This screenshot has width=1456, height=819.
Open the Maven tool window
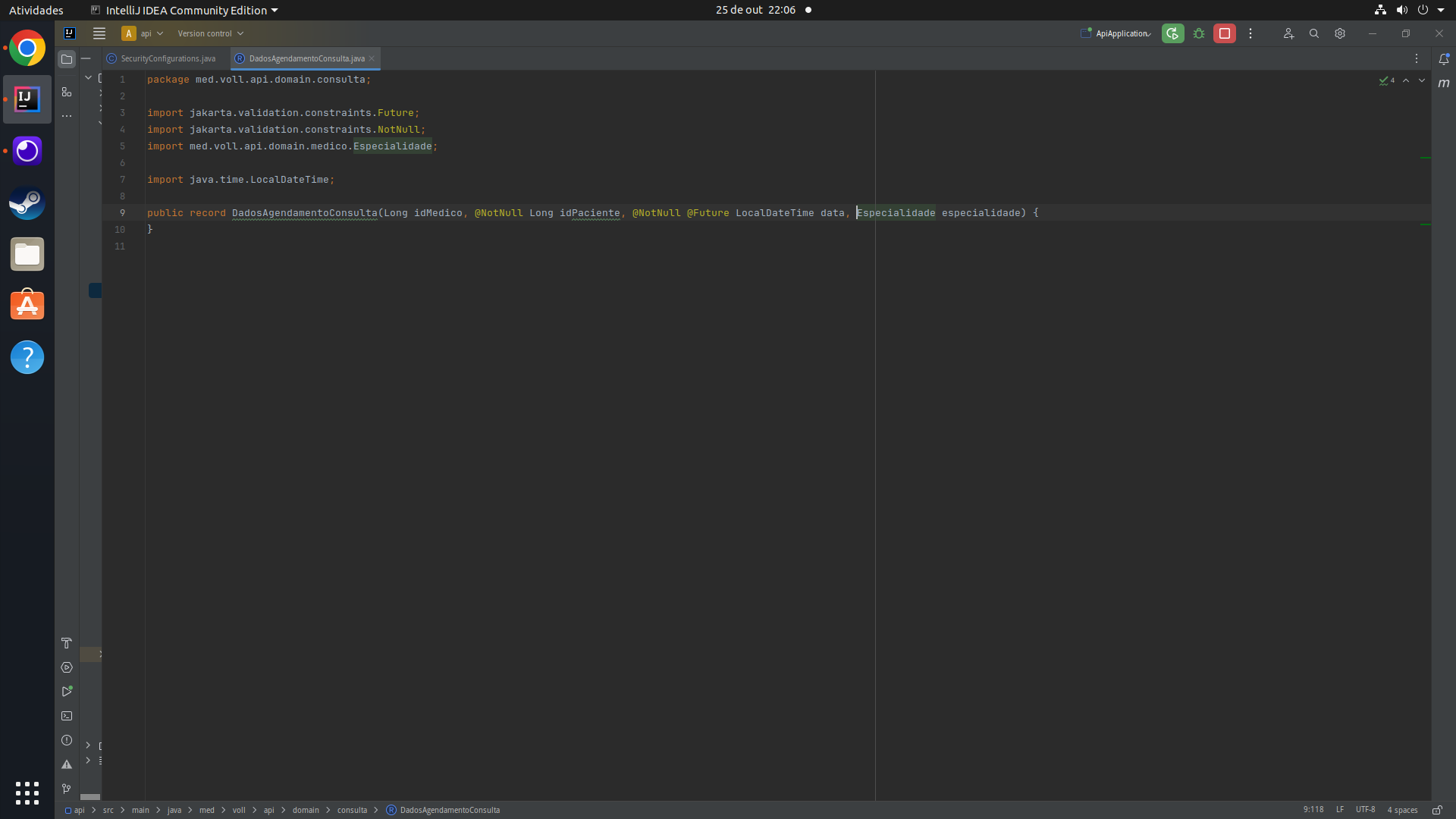click(1444, 83)
